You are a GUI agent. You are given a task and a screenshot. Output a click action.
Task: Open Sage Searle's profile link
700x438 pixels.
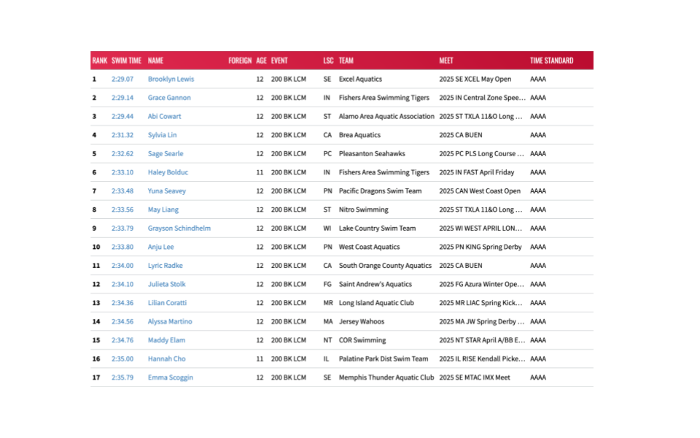(x=166, y=154)
